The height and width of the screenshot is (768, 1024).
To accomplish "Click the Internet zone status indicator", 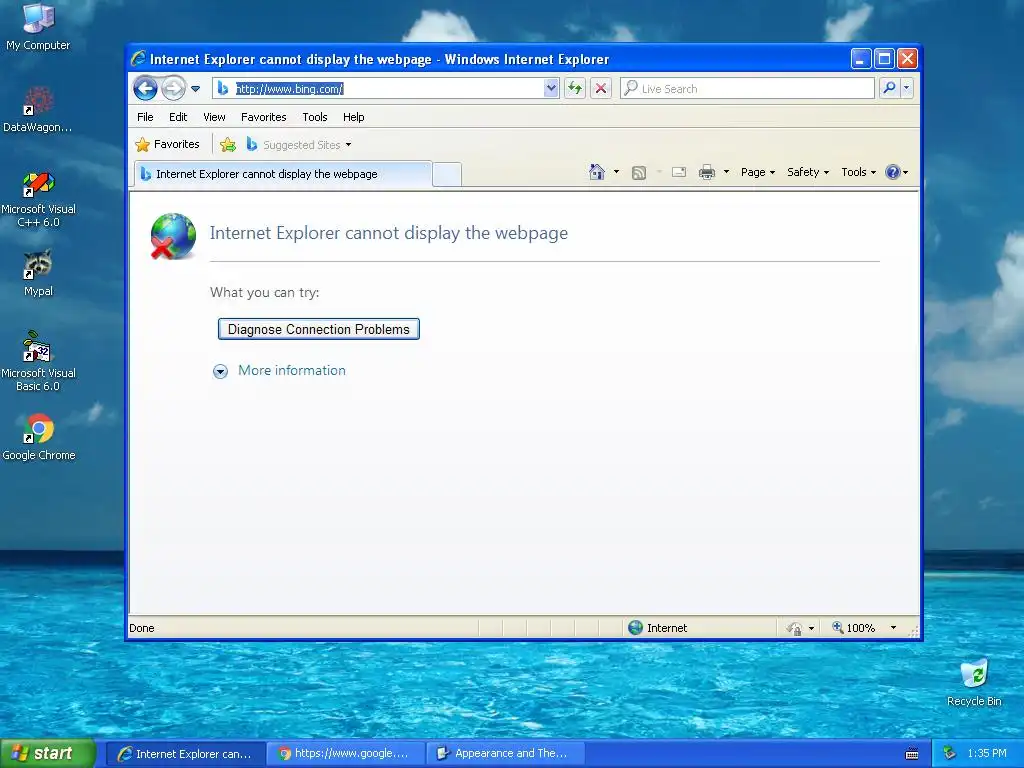I will click(658, 628).
